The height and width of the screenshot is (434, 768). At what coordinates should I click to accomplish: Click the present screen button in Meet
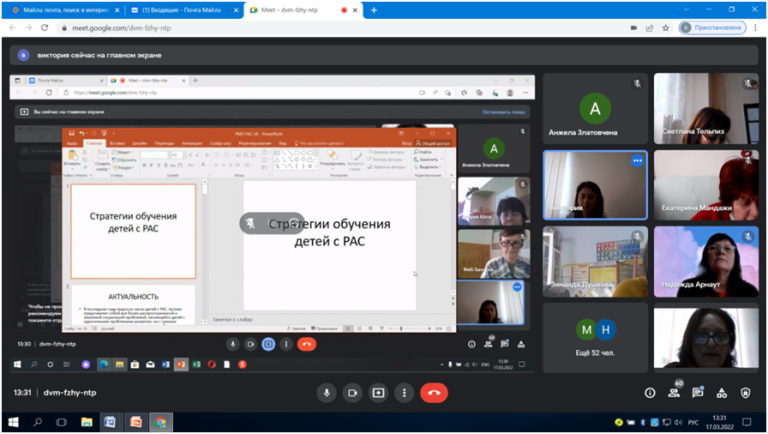[x=379, y=393]
